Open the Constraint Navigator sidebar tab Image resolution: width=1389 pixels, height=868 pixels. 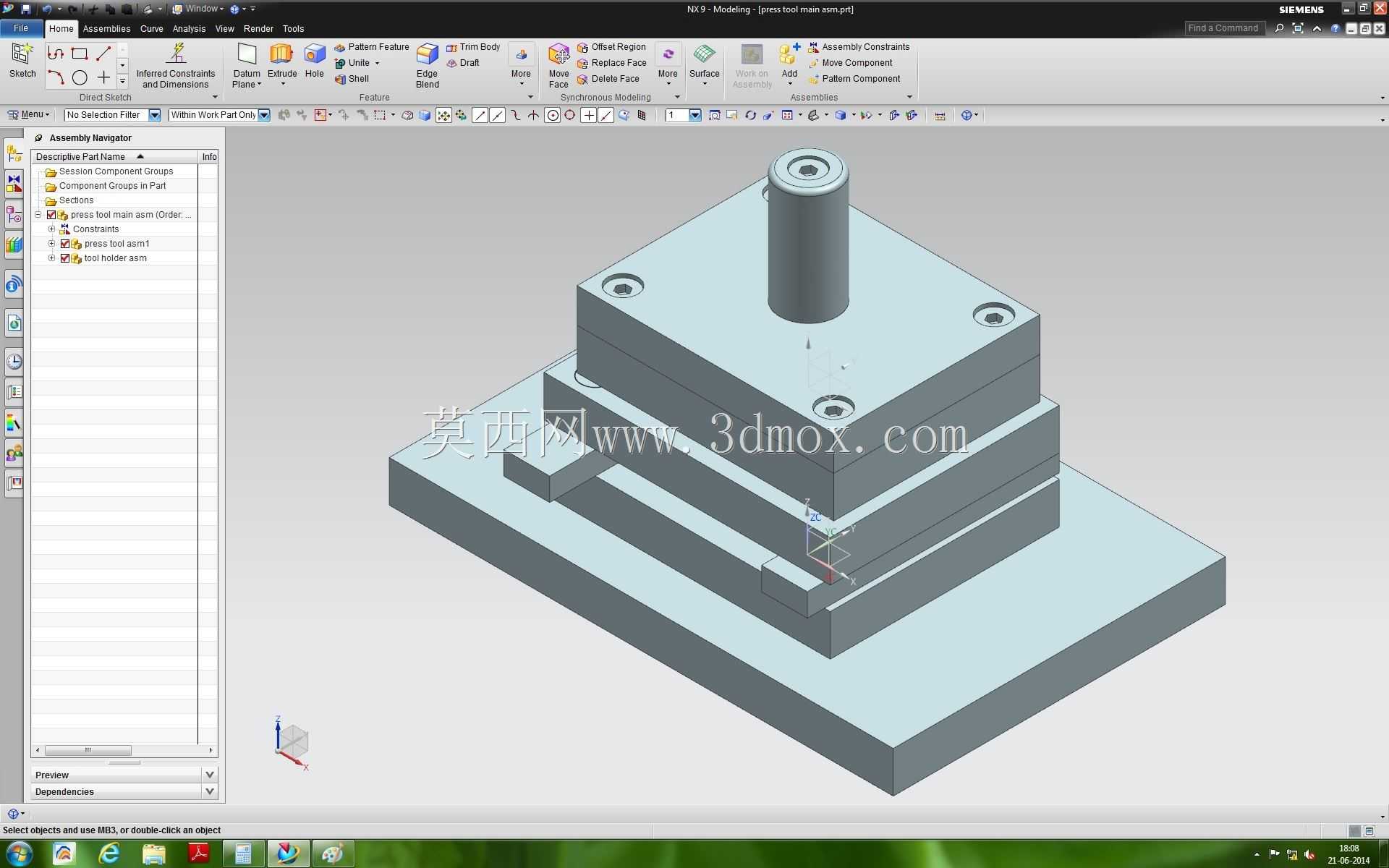pyautogui.click(x=14, y=184)
